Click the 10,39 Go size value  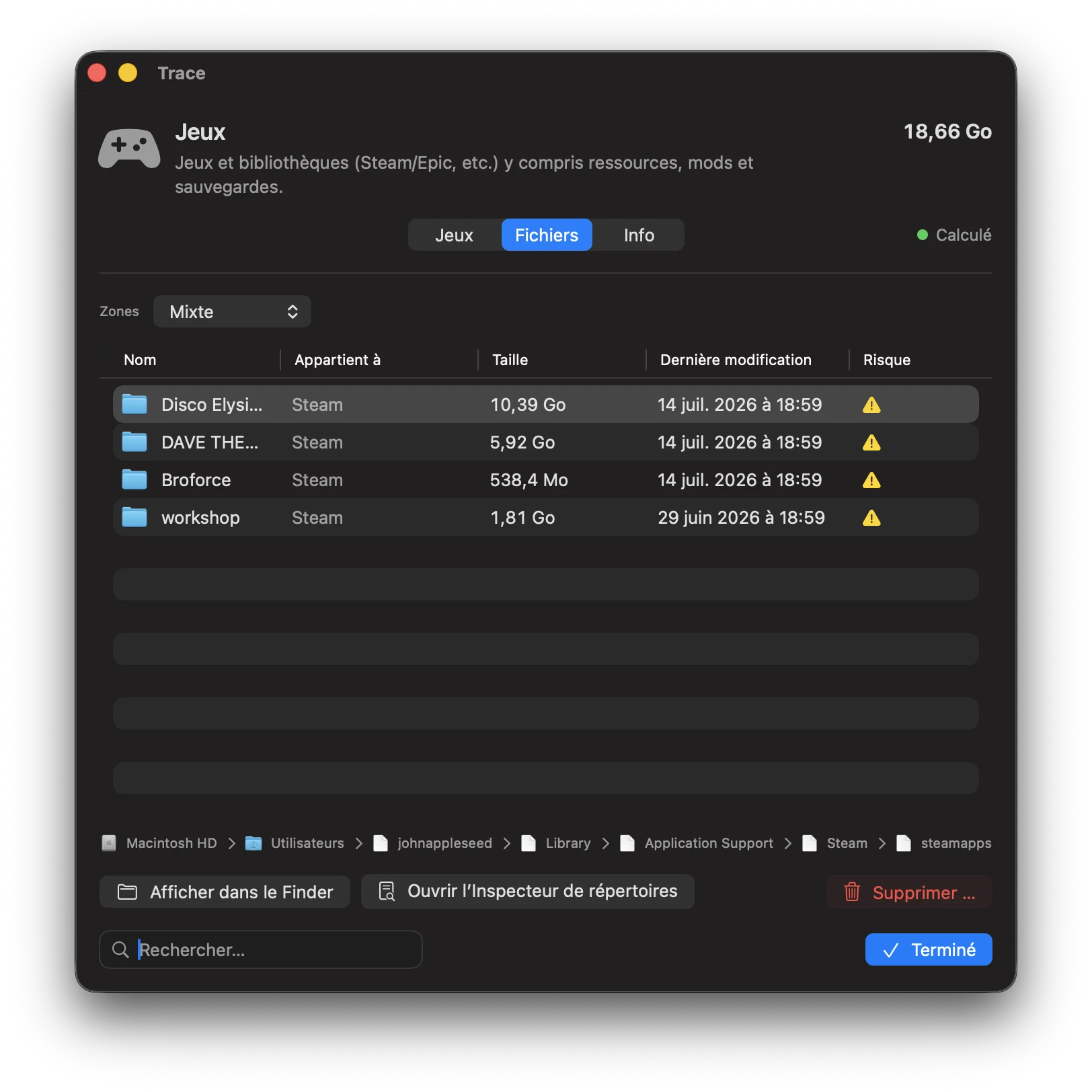[528, 405]
